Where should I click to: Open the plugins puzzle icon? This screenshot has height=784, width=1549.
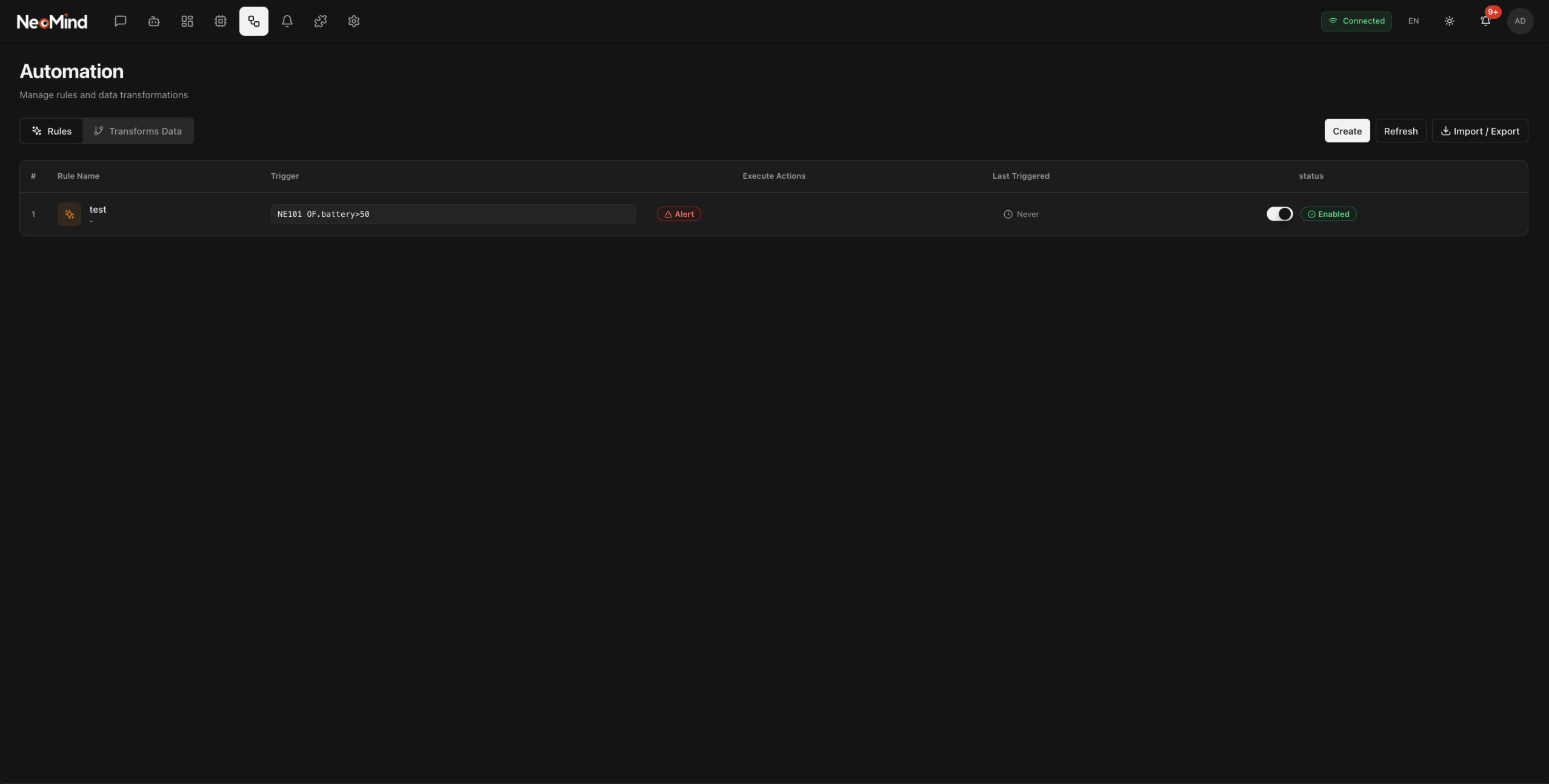[321, 21]
